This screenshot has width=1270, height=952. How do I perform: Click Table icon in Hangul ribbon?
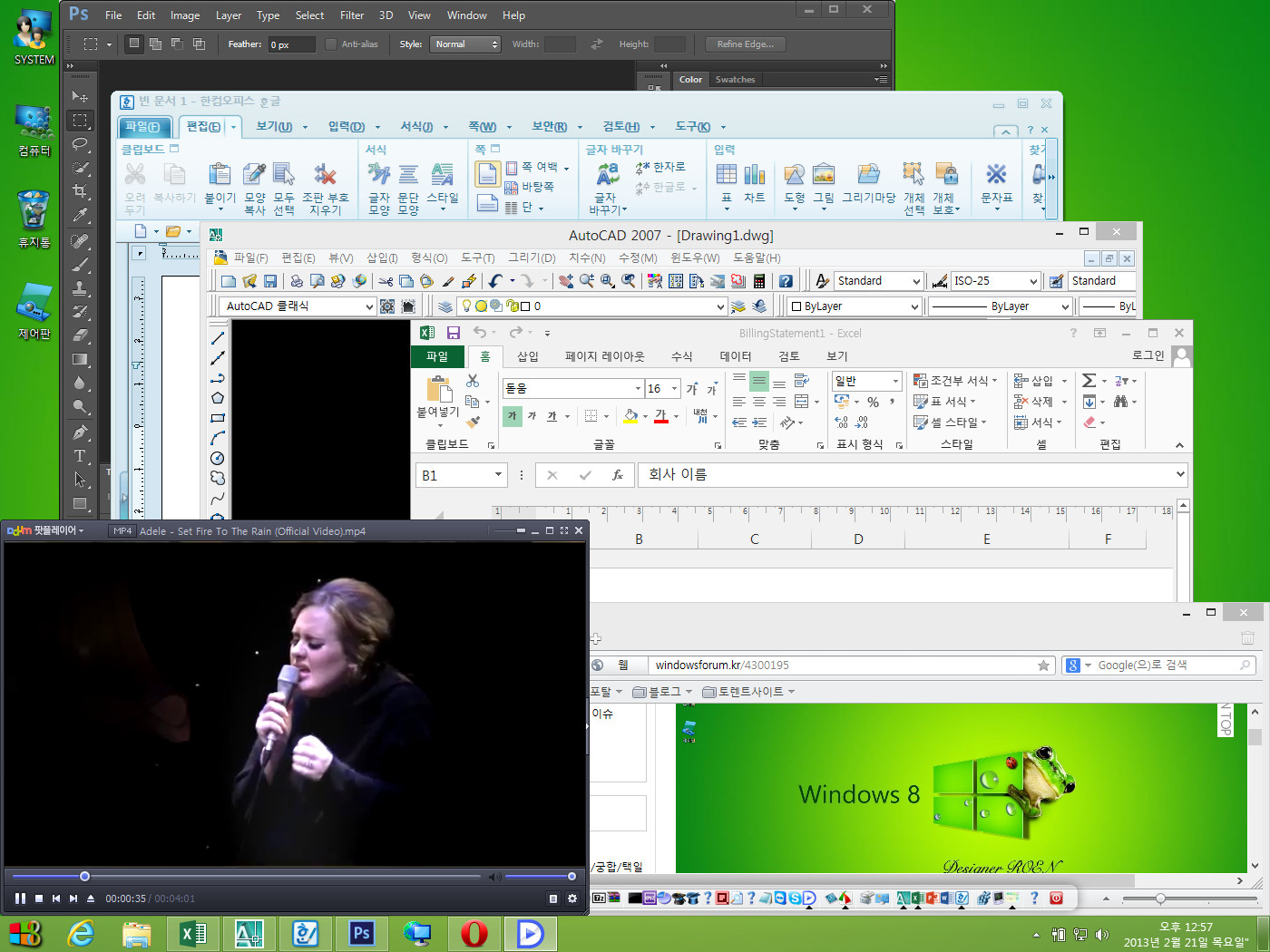[x=727, y=174]
